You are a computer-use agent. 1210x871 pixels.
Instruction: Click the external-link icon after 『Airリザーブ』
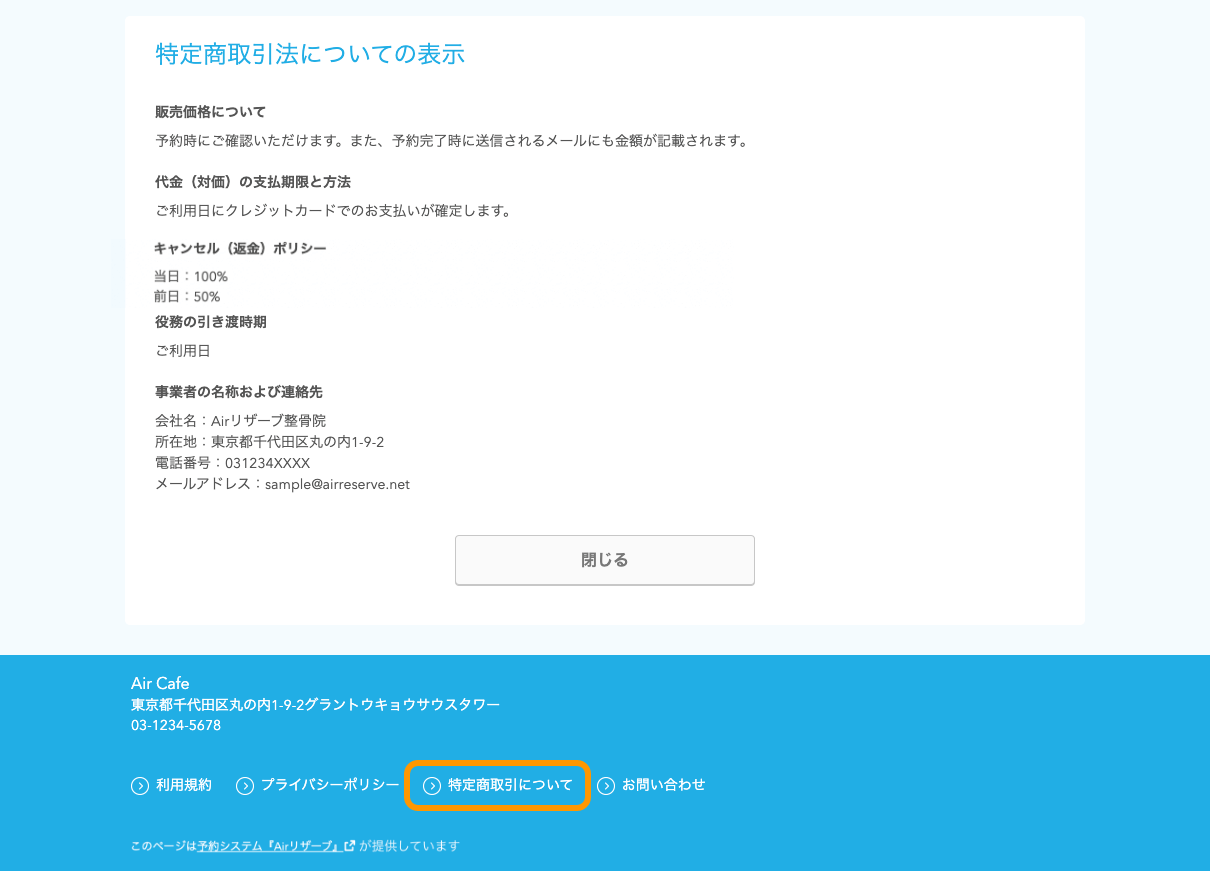tap(348, 845)
